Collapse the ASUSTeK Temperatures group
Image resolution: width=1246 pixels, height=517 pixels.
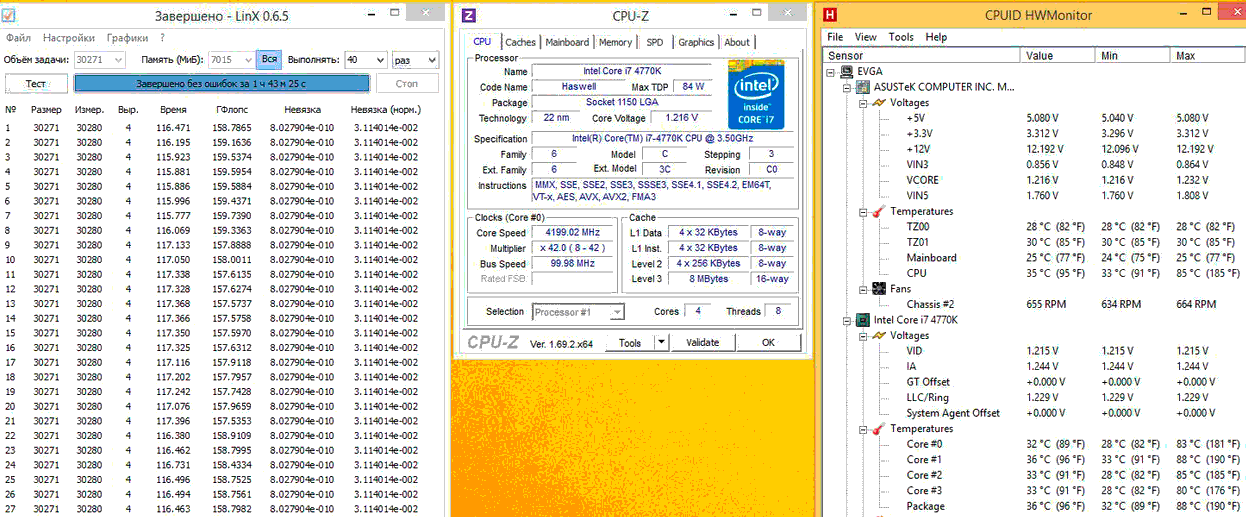pyautogui.click(x=863, y=211)
